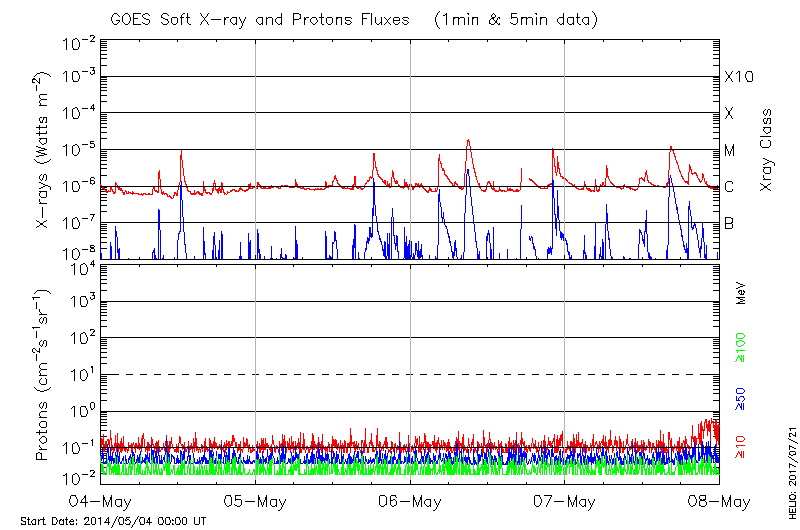This screenshot has width=800, height=530.
Task: Click the 'Protons' y-axis title
Action: (45, 373)
